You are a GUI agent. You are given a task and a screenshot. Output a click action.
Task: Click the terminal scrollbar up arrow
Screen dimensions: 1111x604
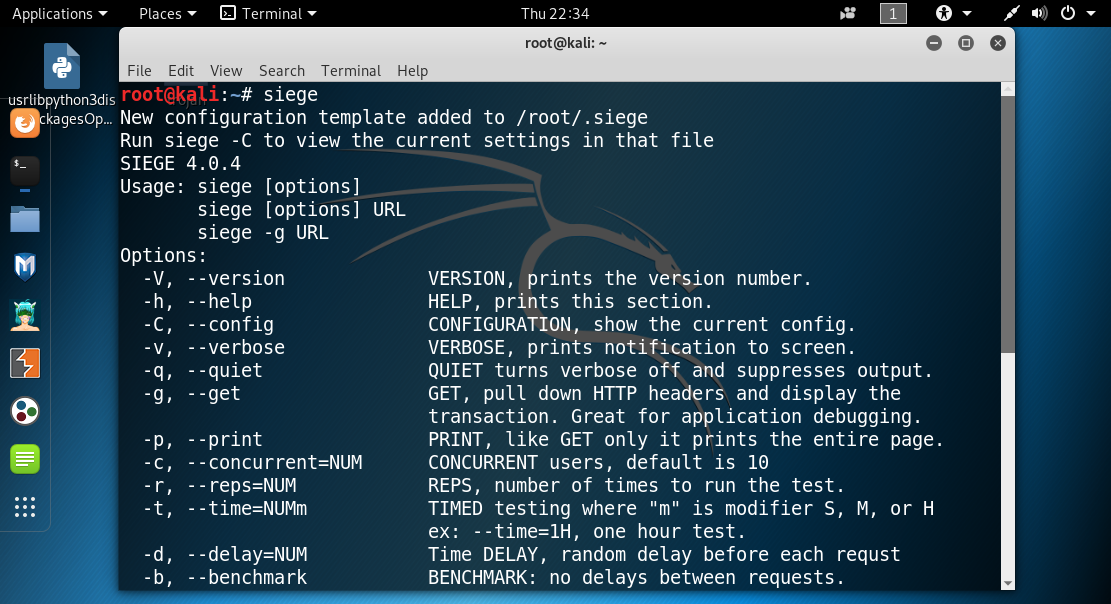pos(1008,89)
